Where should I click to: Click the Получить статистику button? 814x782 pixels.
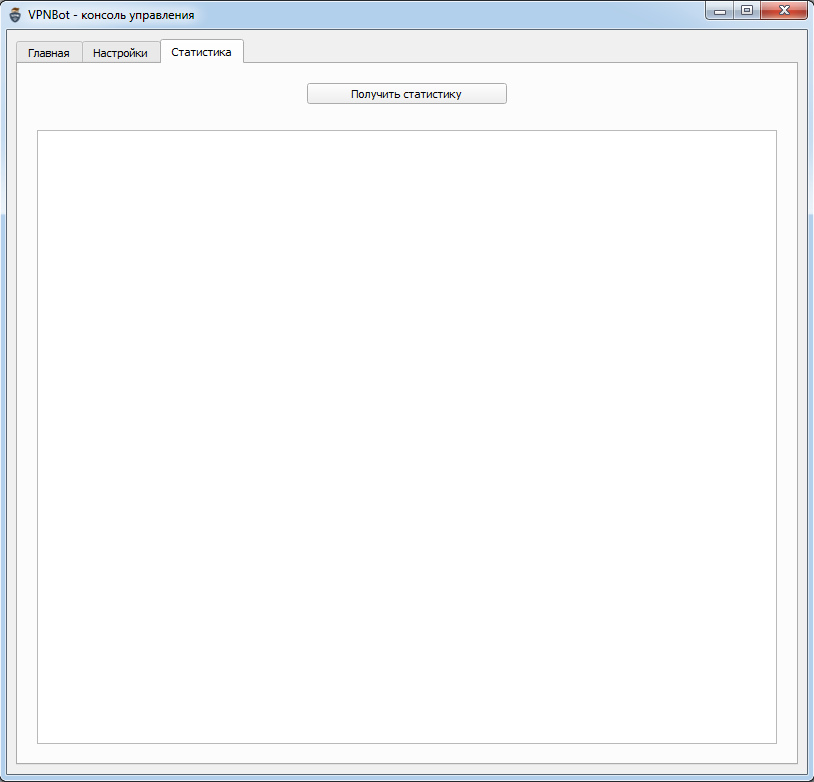(406, 94)
